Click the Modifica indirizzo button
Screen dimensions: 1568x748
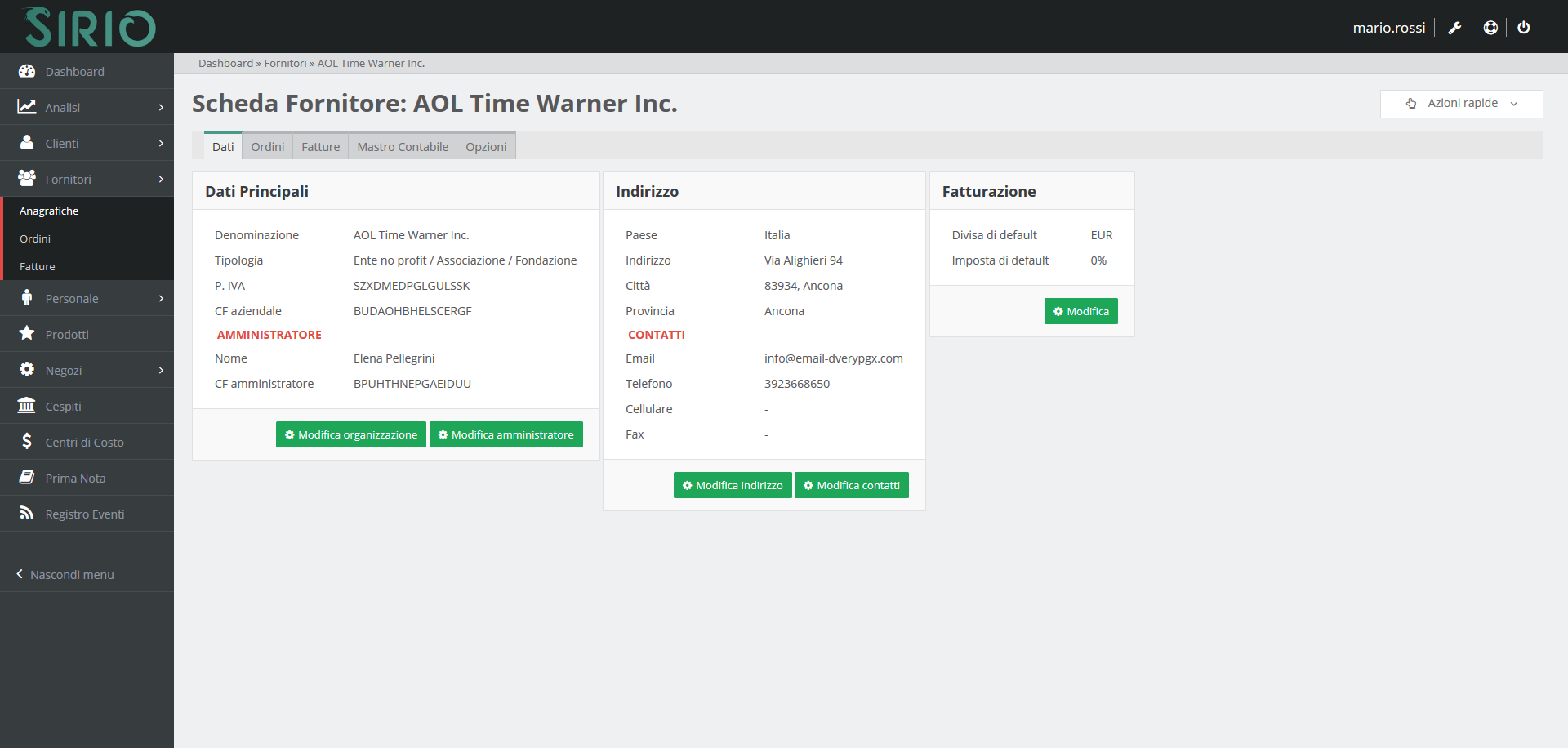pyautogui.click(x=733, y=485)
